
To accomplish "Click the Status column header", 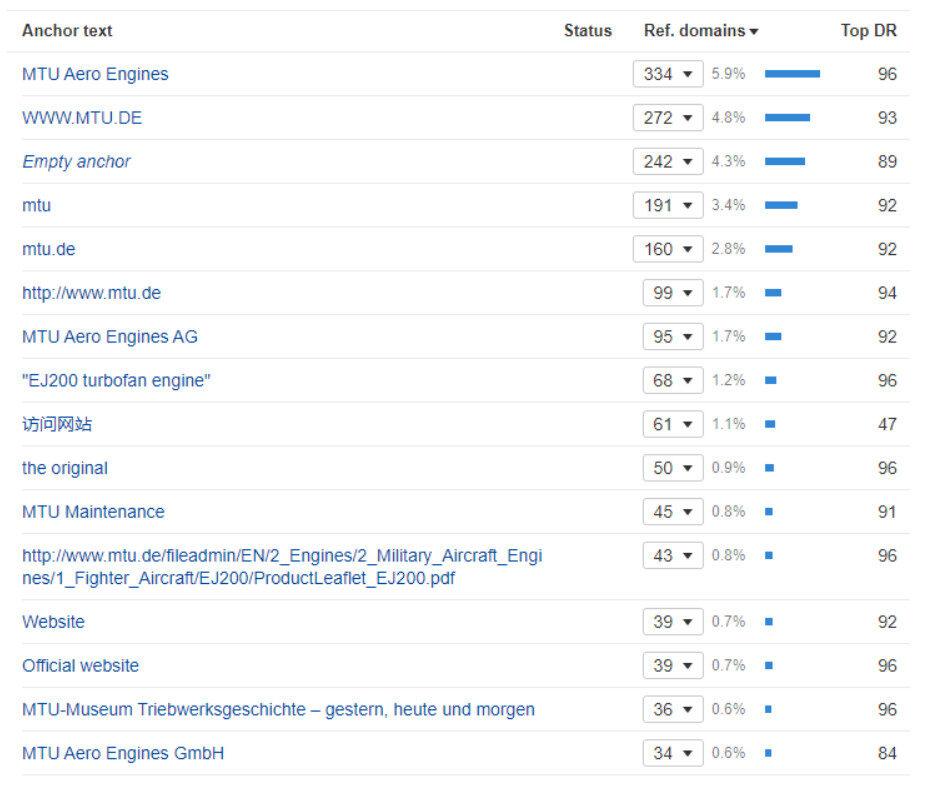I will tap(587, 31).
